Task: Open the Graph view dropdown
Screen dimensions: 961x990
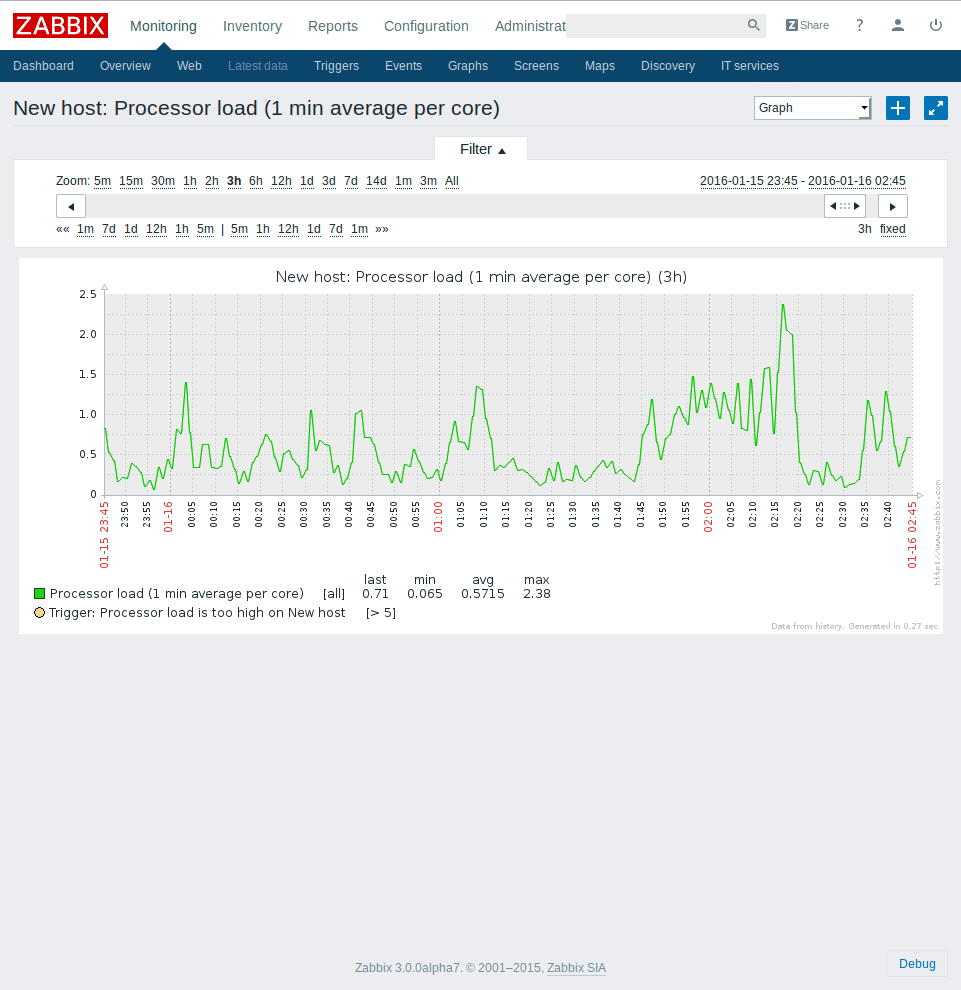Action: tap(812, 108)
